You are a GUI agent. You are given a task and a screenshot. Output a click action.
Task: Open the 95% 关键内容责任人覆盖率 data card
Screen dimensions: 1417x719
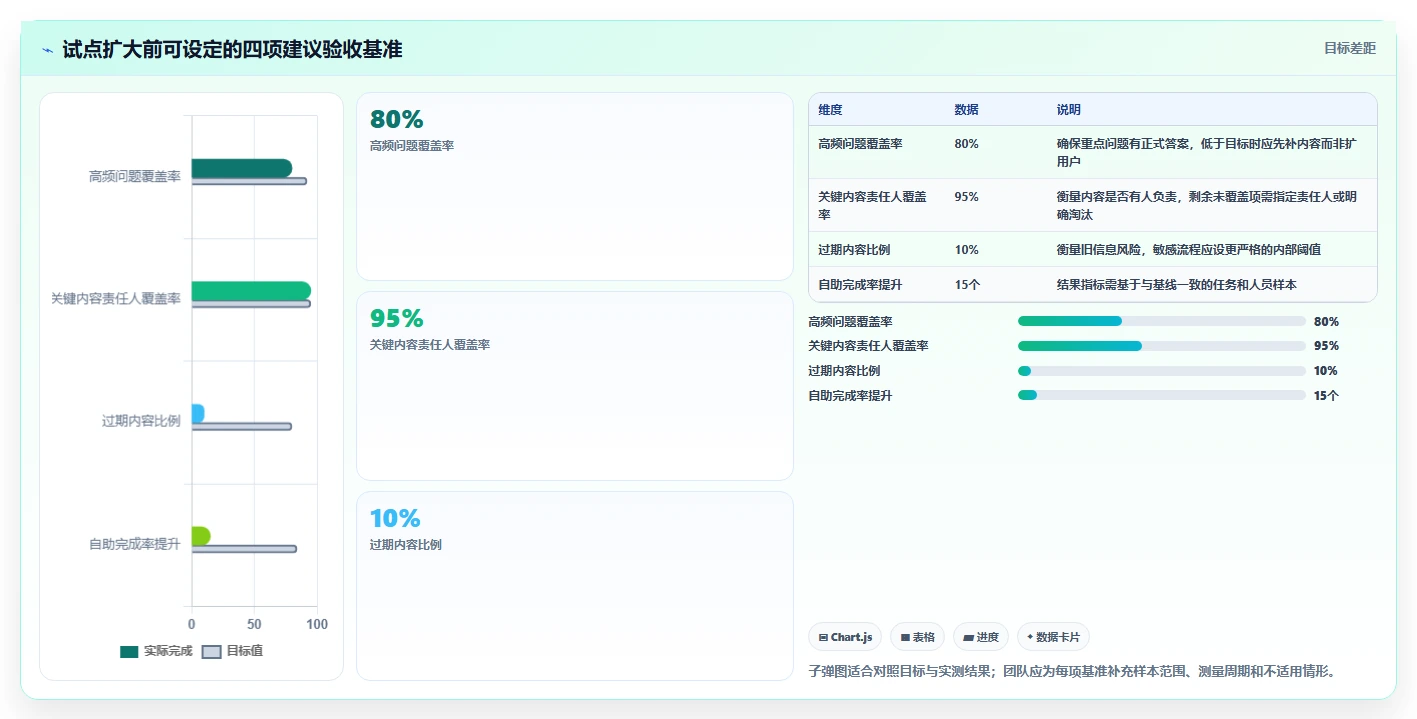[575, 386]
